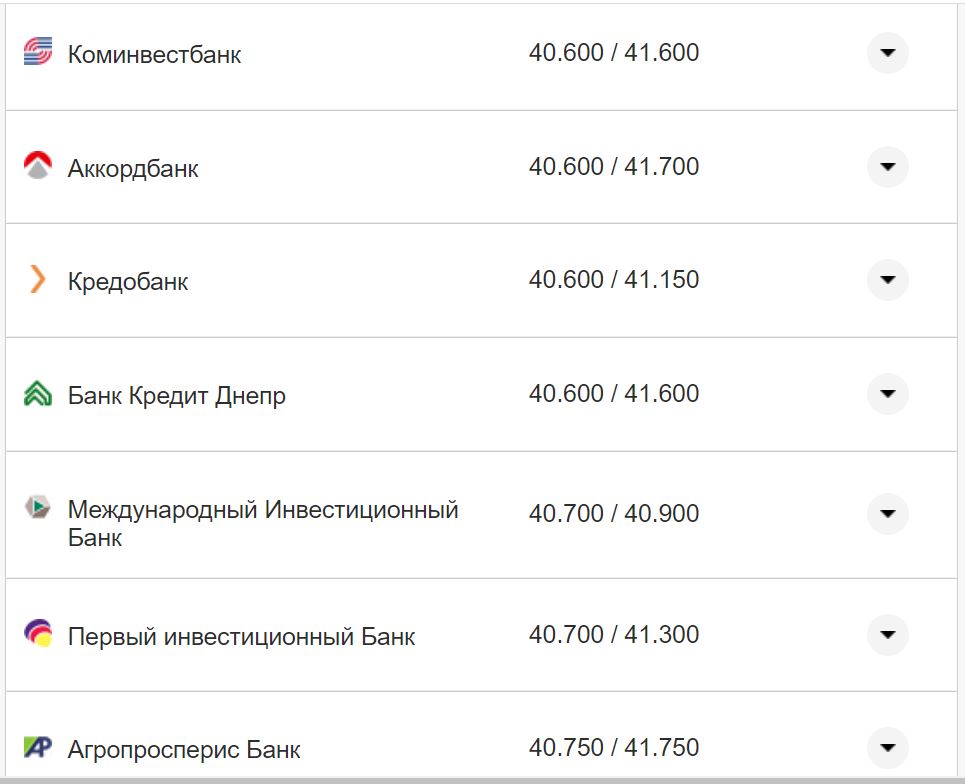Click rate 40.600 / 41.150 for Кредобанк
965x784 pixels.
(x=617, y=281)
